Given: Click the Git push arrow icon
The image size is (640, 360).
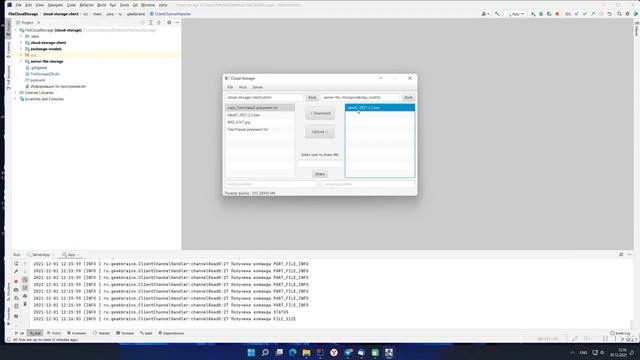Looking at the screenshot, I should pos(593,14).
